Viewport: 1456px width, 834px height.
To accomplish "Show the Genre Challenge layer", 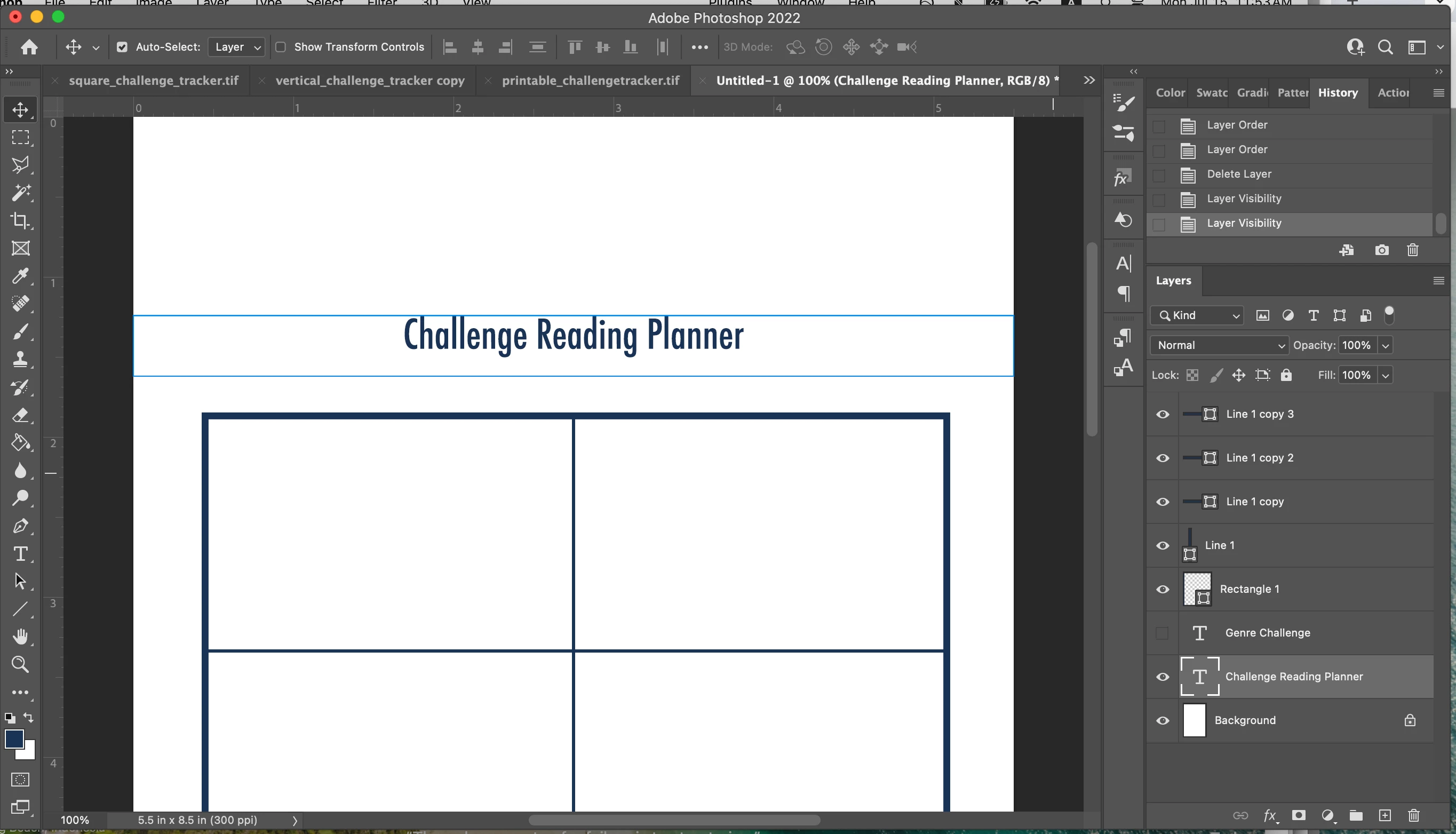I will pos(1162,633).
